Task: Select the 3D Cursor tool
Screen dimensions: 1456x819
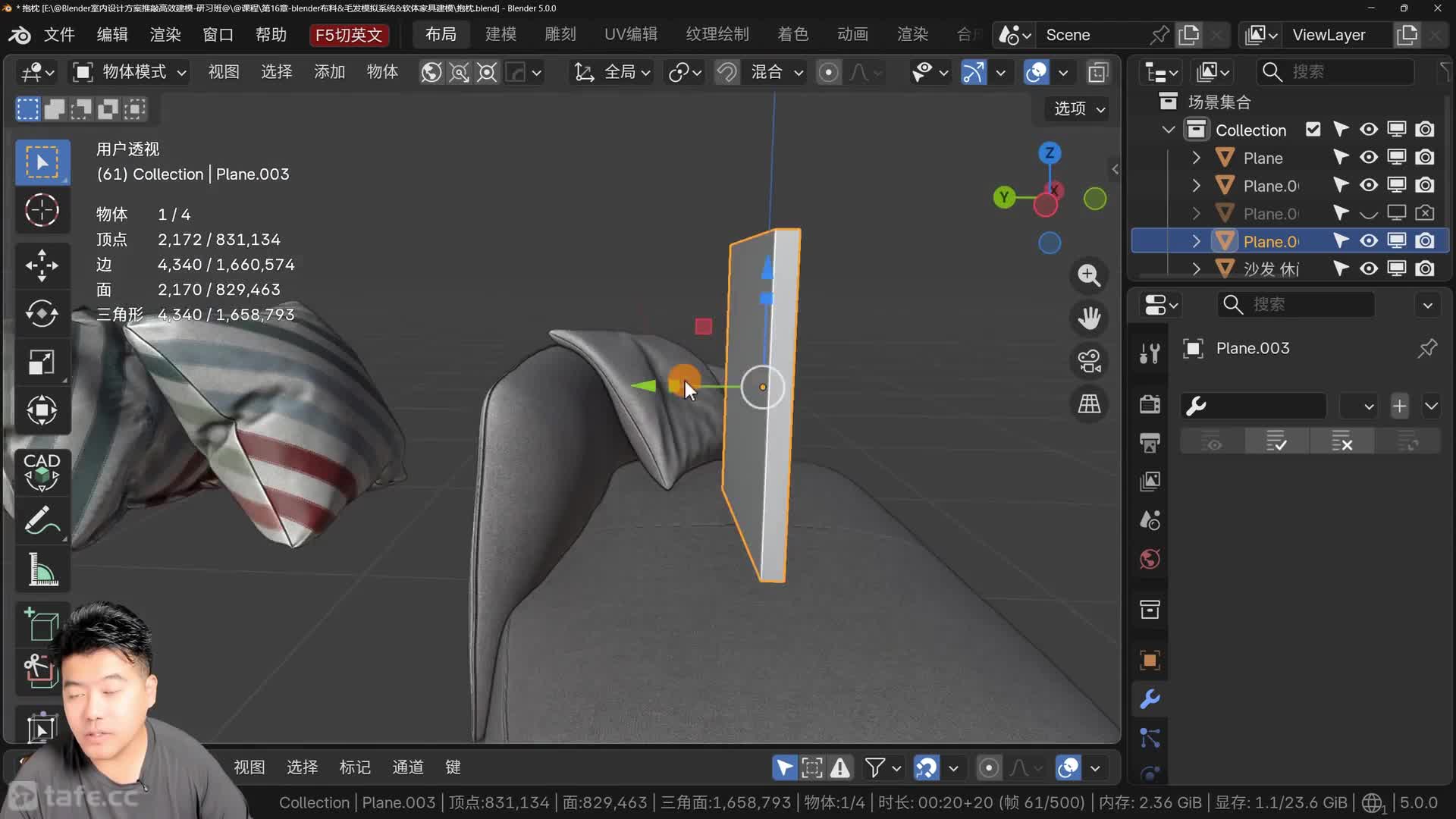Action: point(42,210)
